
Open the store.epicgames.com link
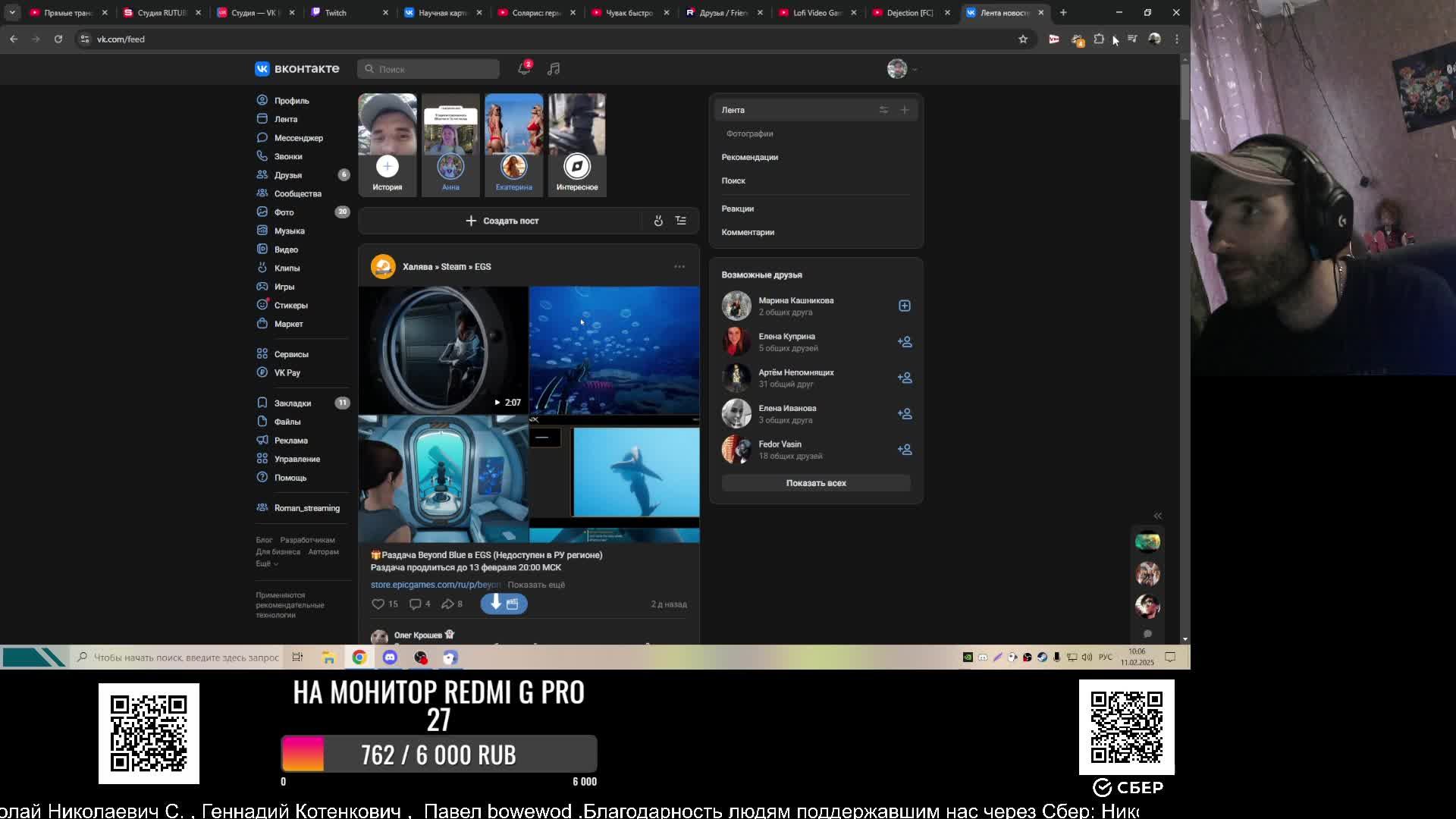[x=435, y=585]
